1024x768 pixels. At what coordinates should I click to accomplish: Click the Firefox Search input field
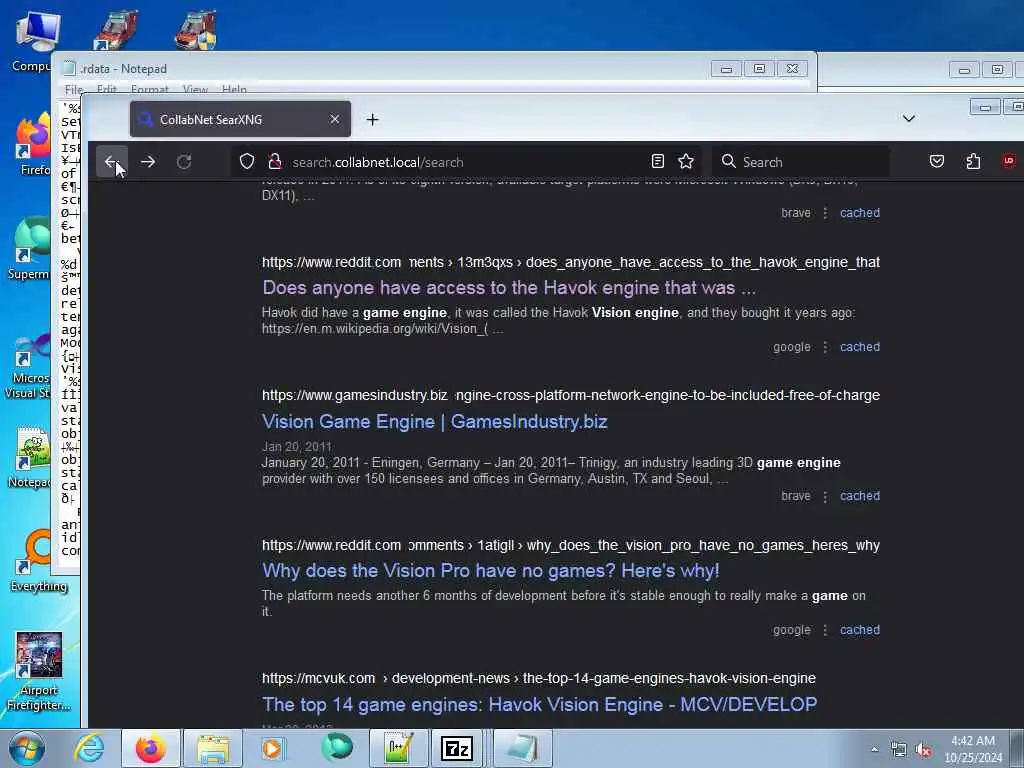(x=801, y=162)
